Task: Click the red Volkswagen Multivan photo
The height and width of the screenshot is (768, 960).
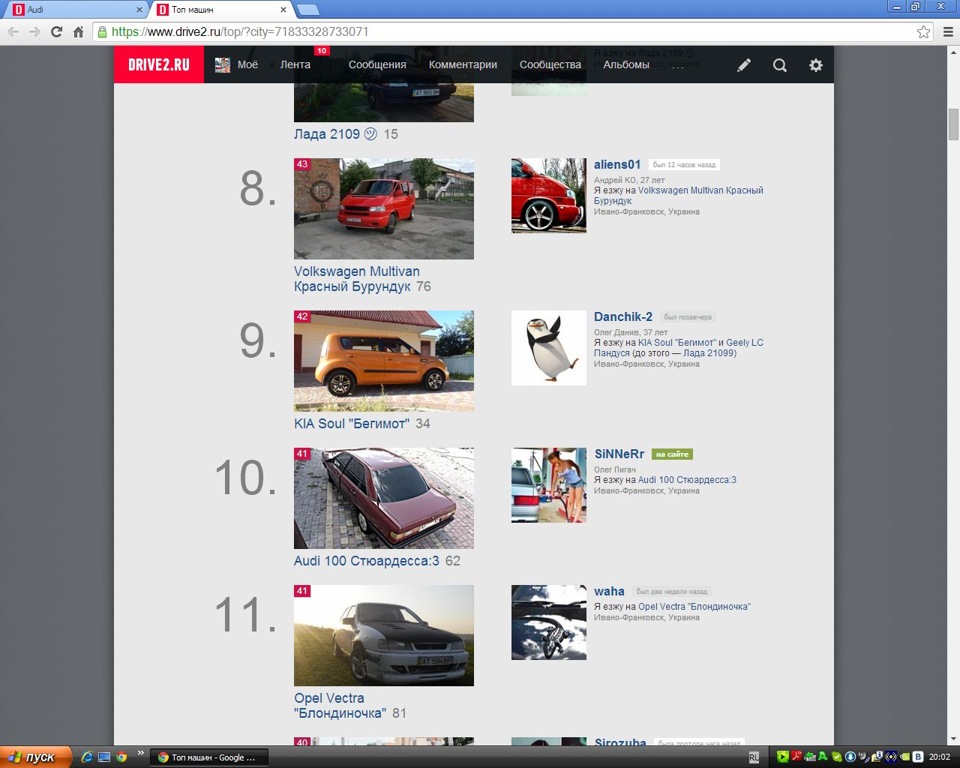Action: (384, 209)
